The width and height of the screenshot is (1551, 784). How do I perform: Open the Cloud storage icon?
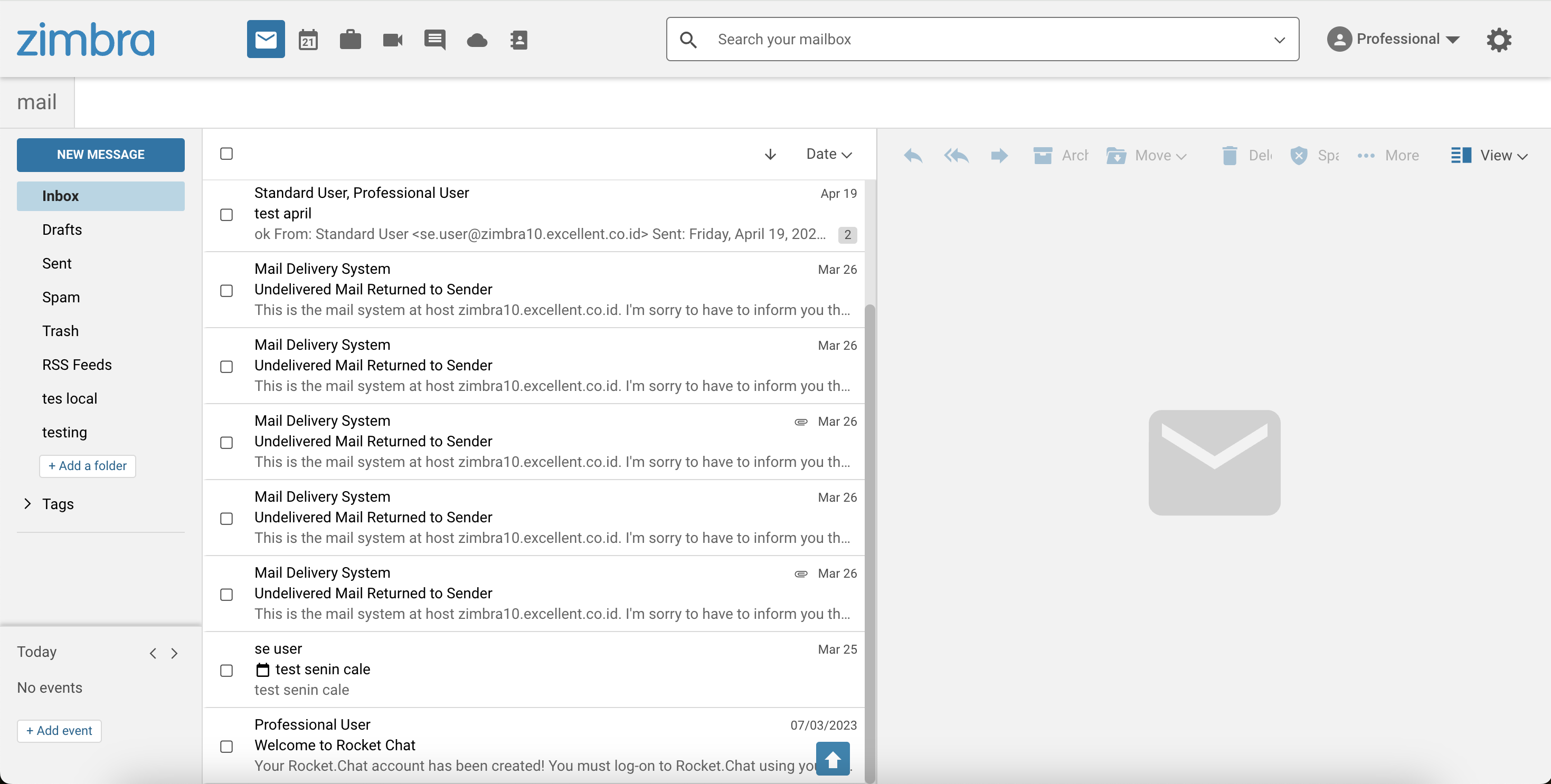click(x=477, y=40)
